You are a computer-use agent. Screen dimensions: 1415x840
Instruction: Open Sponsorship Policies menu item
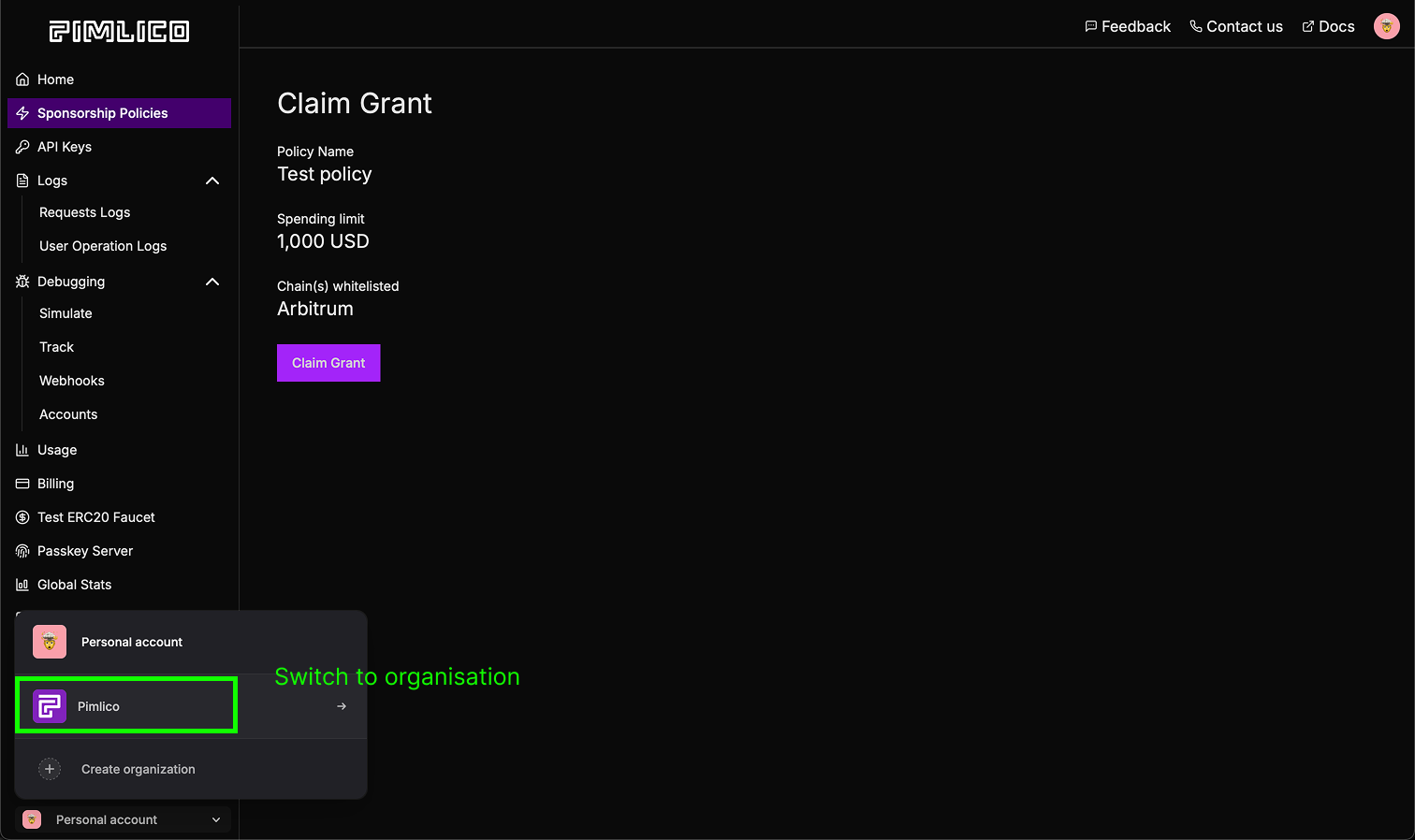(119, 113)
